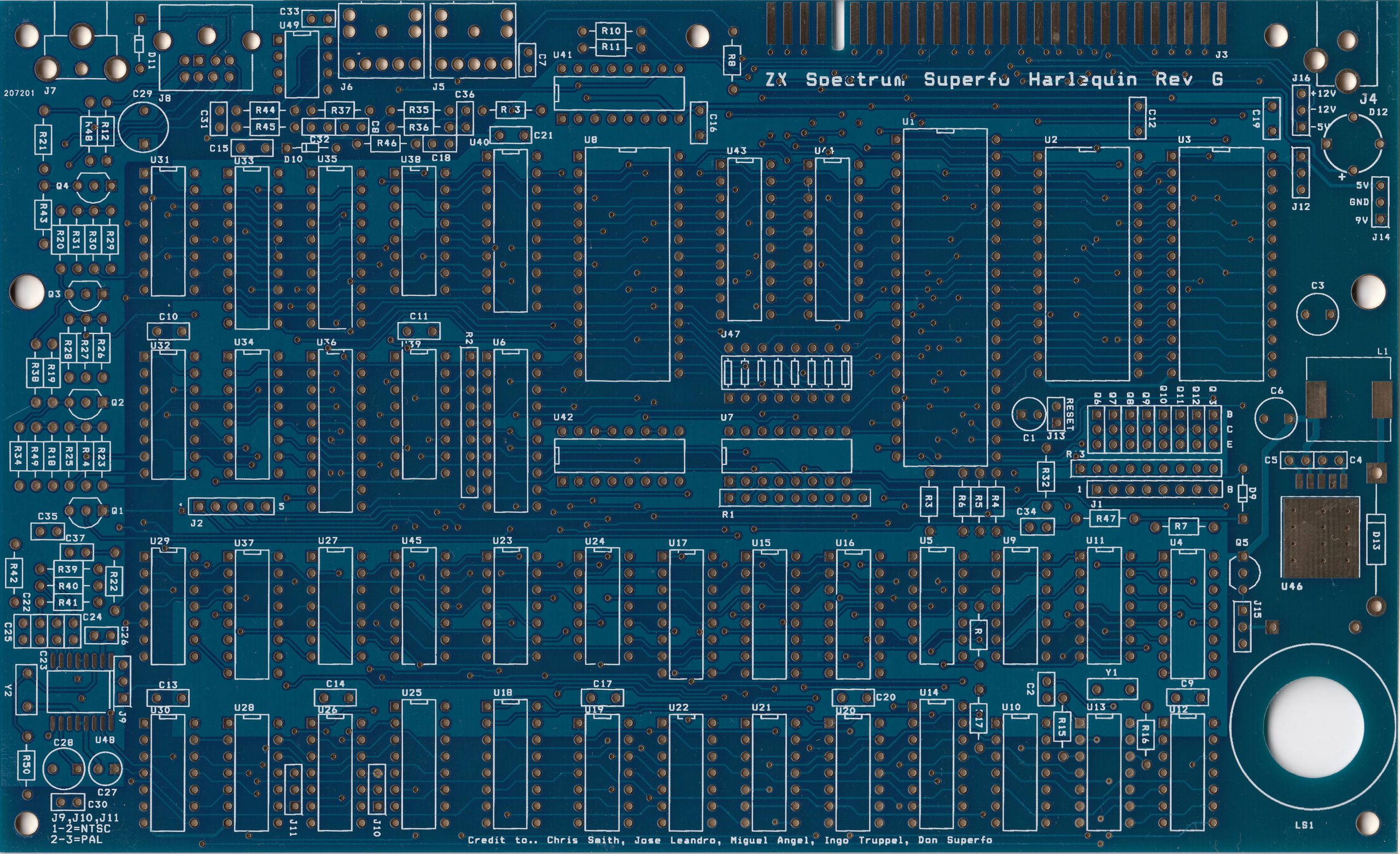Click the 9V label near J14

(x=1362, y=220)
